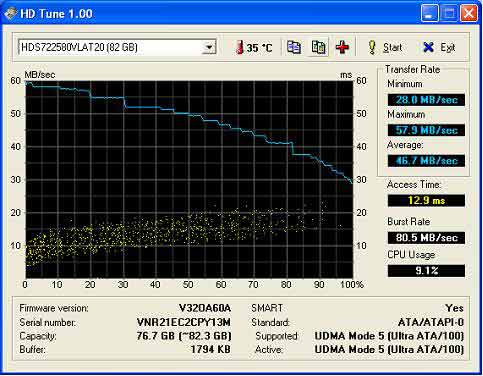Start the benchmark test
483x376 pixels.
(x=386, y=47)
